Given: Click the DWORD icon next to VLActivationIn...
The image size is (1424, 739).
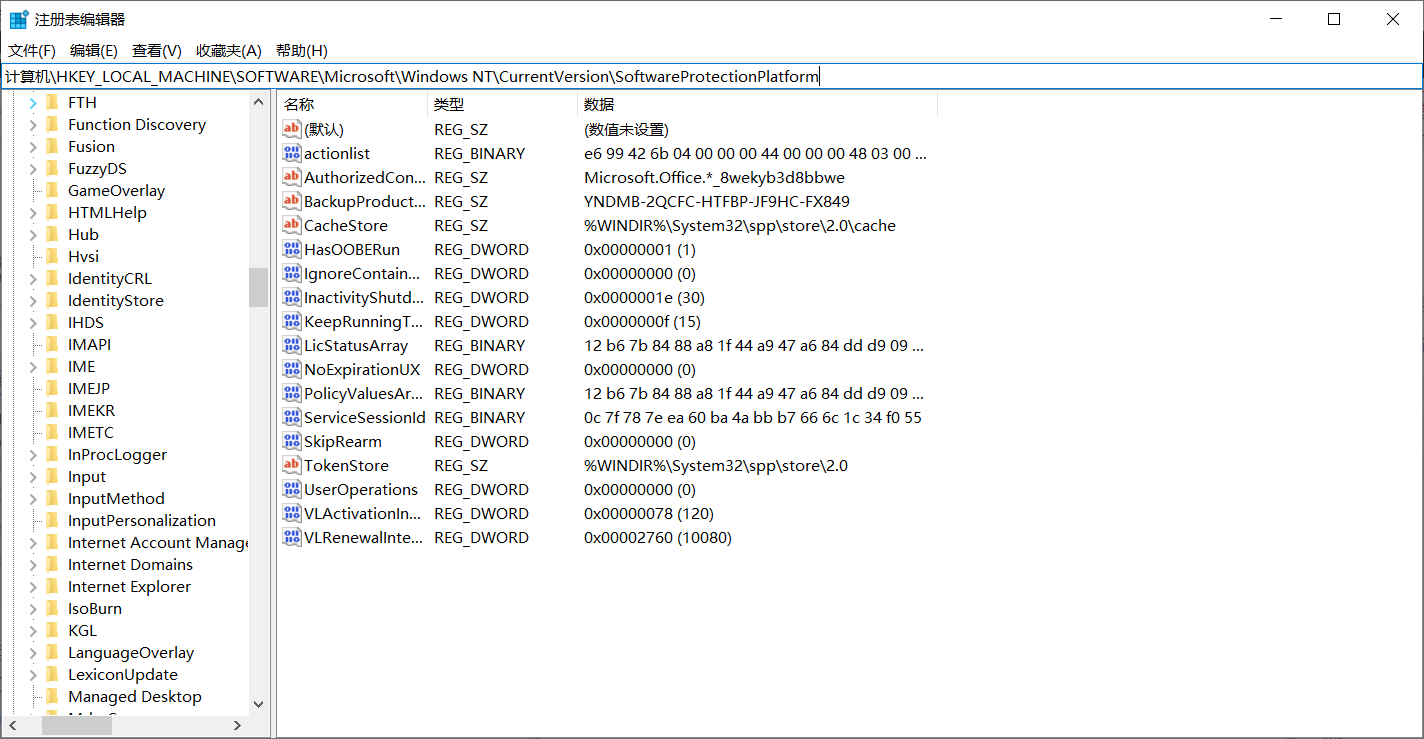Looking at the screenshot, I should point(291,513).
